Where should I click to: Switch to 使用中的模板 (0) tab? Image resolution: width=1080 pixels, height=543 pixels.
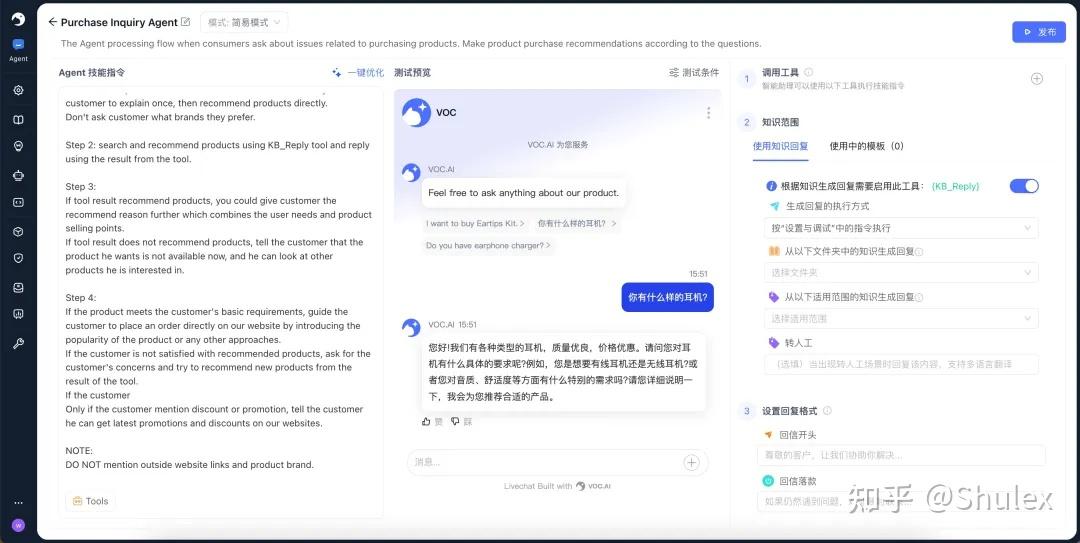pos(866,146)
